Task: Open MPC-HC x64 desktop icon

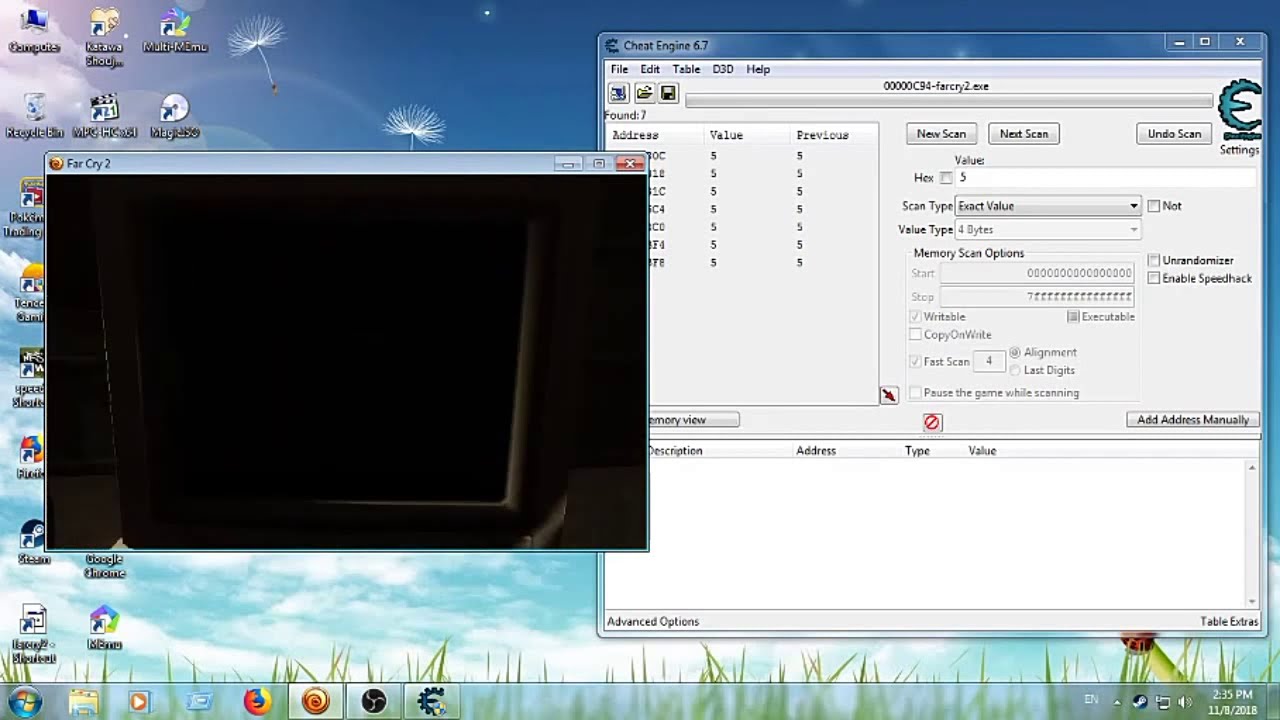Action: click(104, 116)
